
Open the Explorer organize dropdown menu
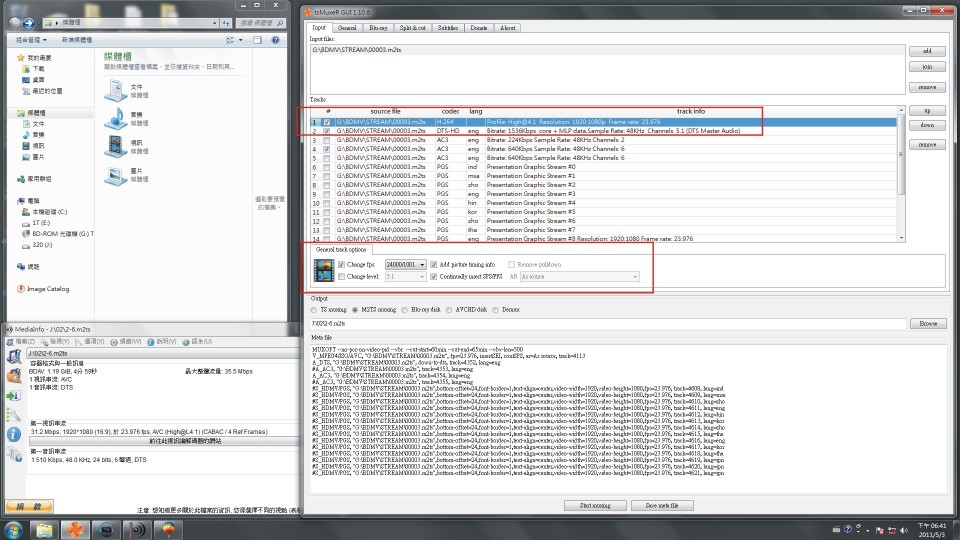pyautogui.click(x=28, y=40)
